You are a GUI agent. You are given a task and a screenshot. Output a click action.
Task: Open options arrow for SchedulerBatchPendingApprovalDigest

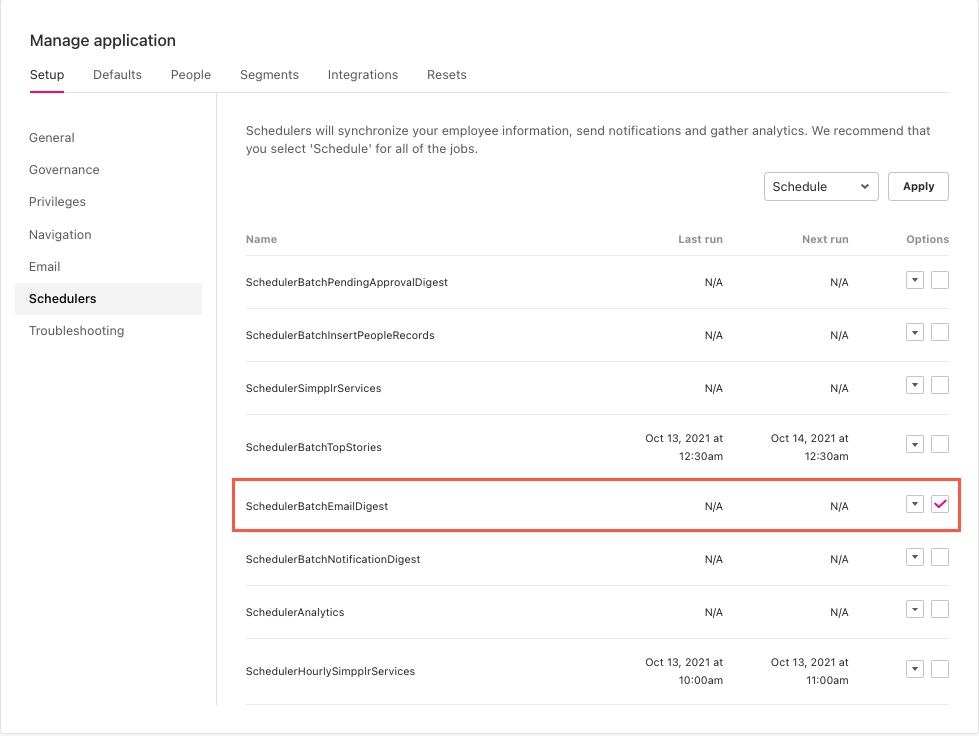[915, 280]
